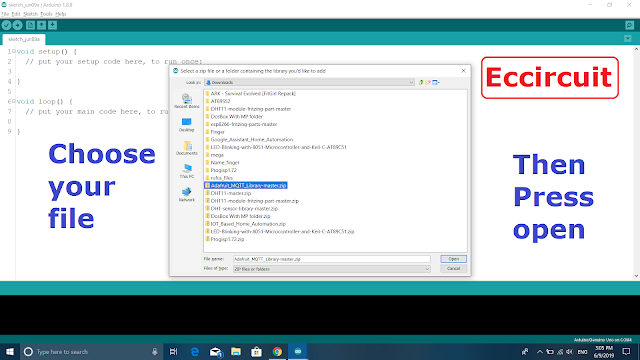Click the Upload arrow icon
Image resolution: width=640 pixels, height=360 pixels.
pyautogui.click(x=18, y=25)
